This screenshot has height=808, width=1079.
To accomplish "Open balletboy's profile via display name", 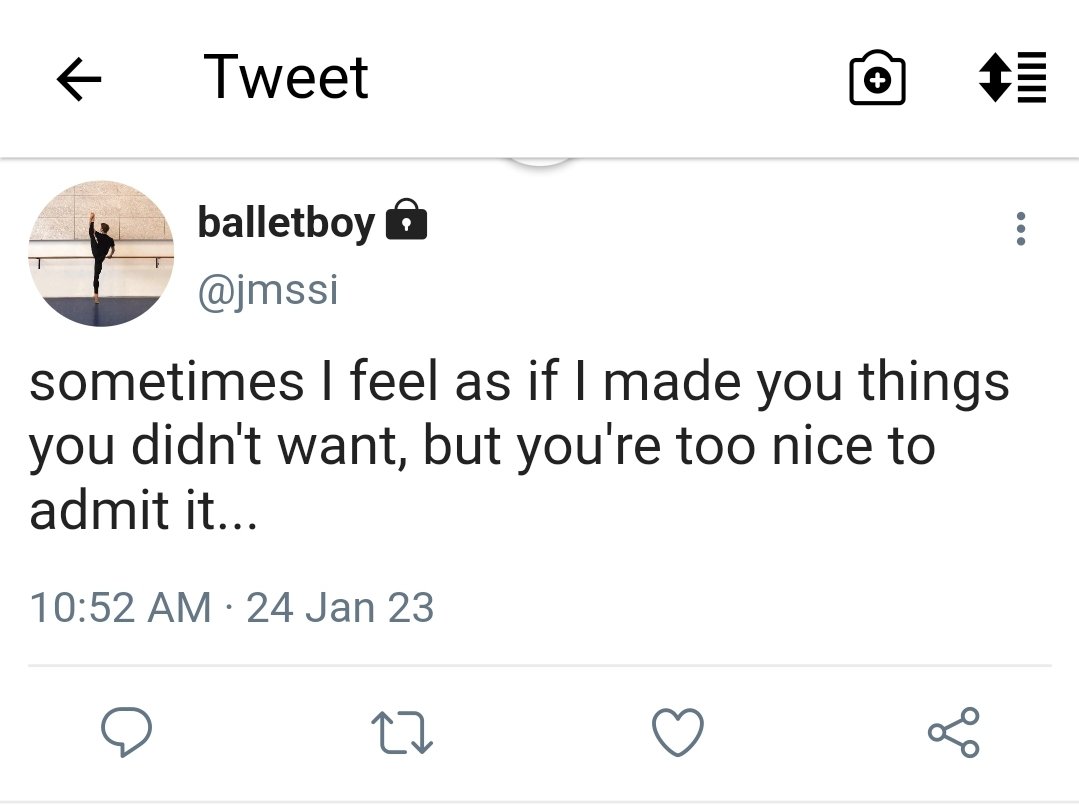I will point(286,221).
